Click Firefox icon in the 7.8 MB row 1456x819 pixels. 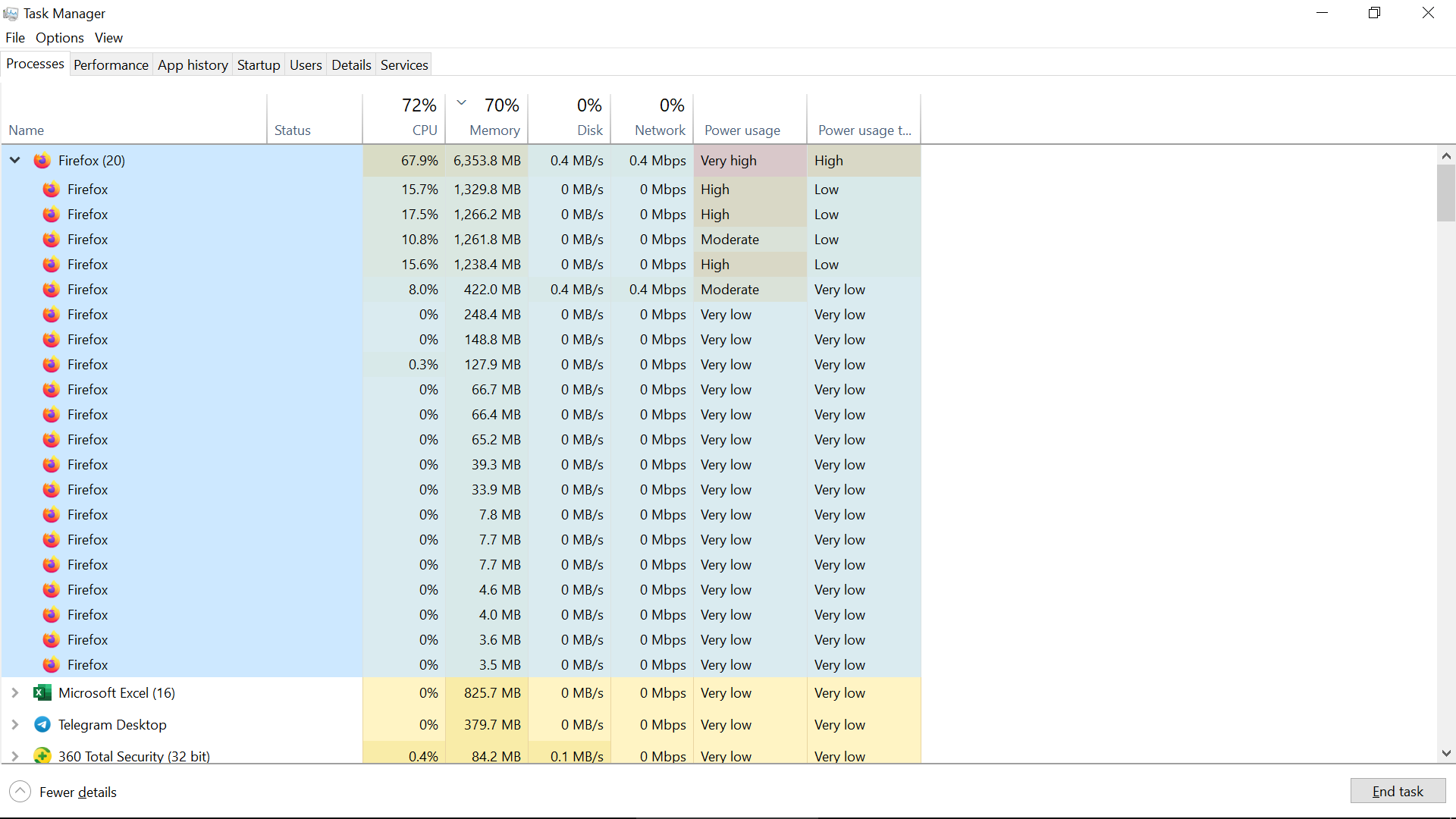(51, 515)
